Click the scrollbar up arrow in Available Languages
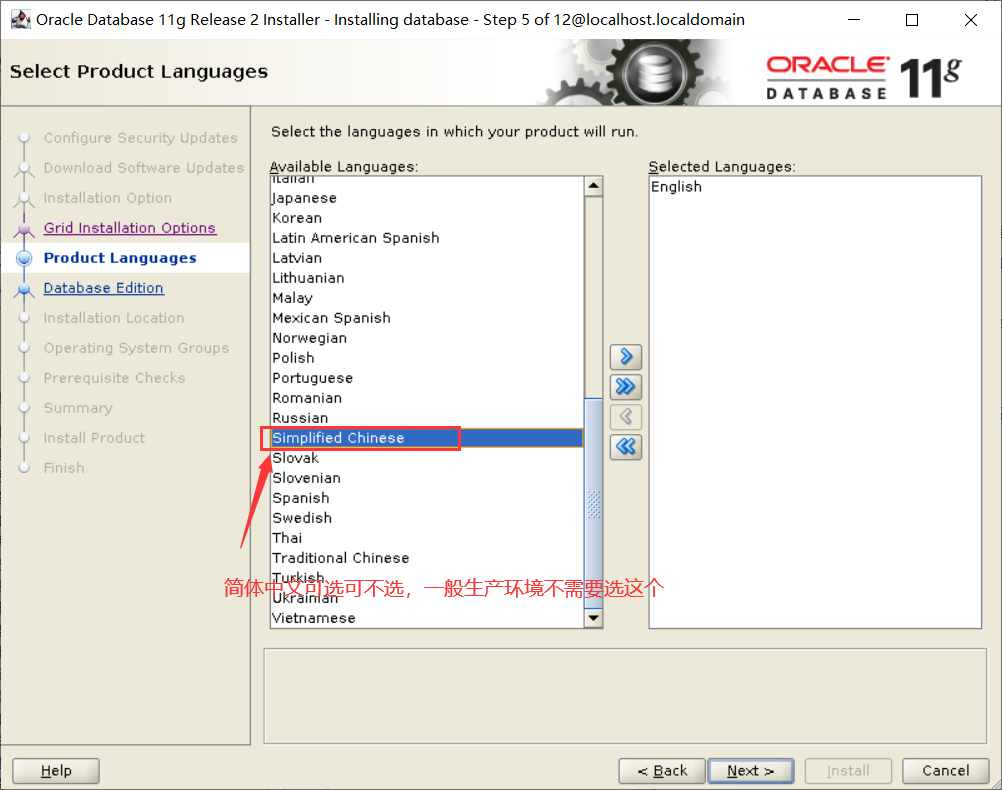 click(x=594, y=186)
